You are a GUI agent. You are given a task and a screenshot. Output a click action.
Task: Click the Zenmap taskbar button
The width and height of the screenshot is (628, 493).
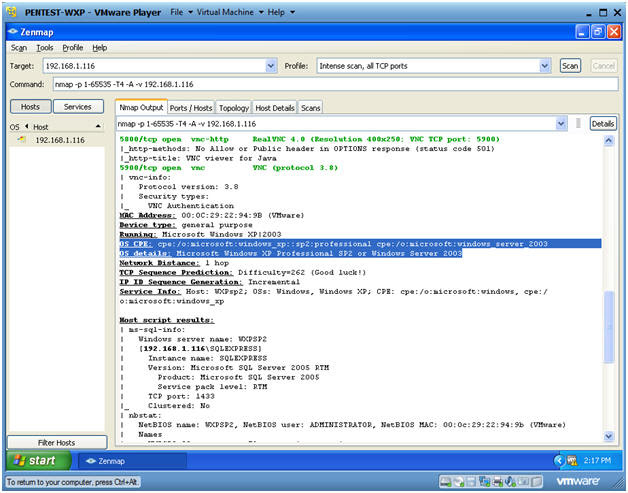tap(131, 461)
